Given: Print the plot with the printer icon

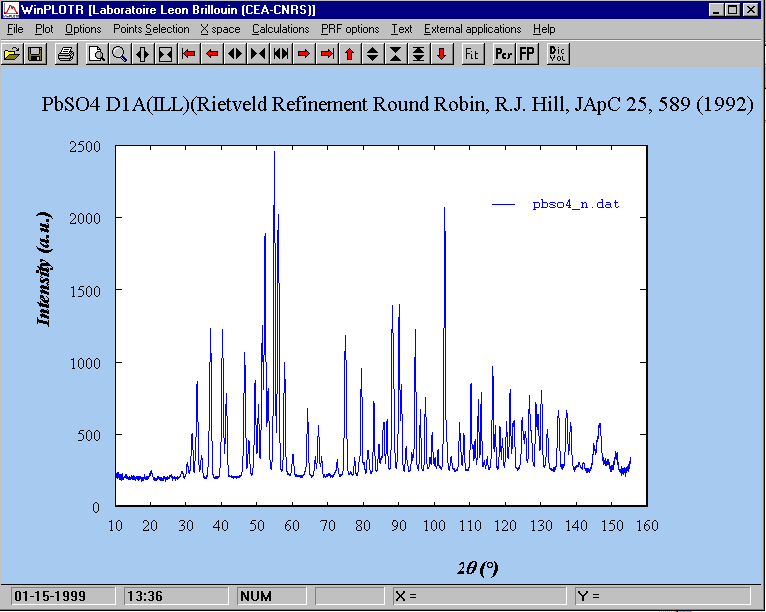Looking at the screenshot, I should [x=65, y=53].
